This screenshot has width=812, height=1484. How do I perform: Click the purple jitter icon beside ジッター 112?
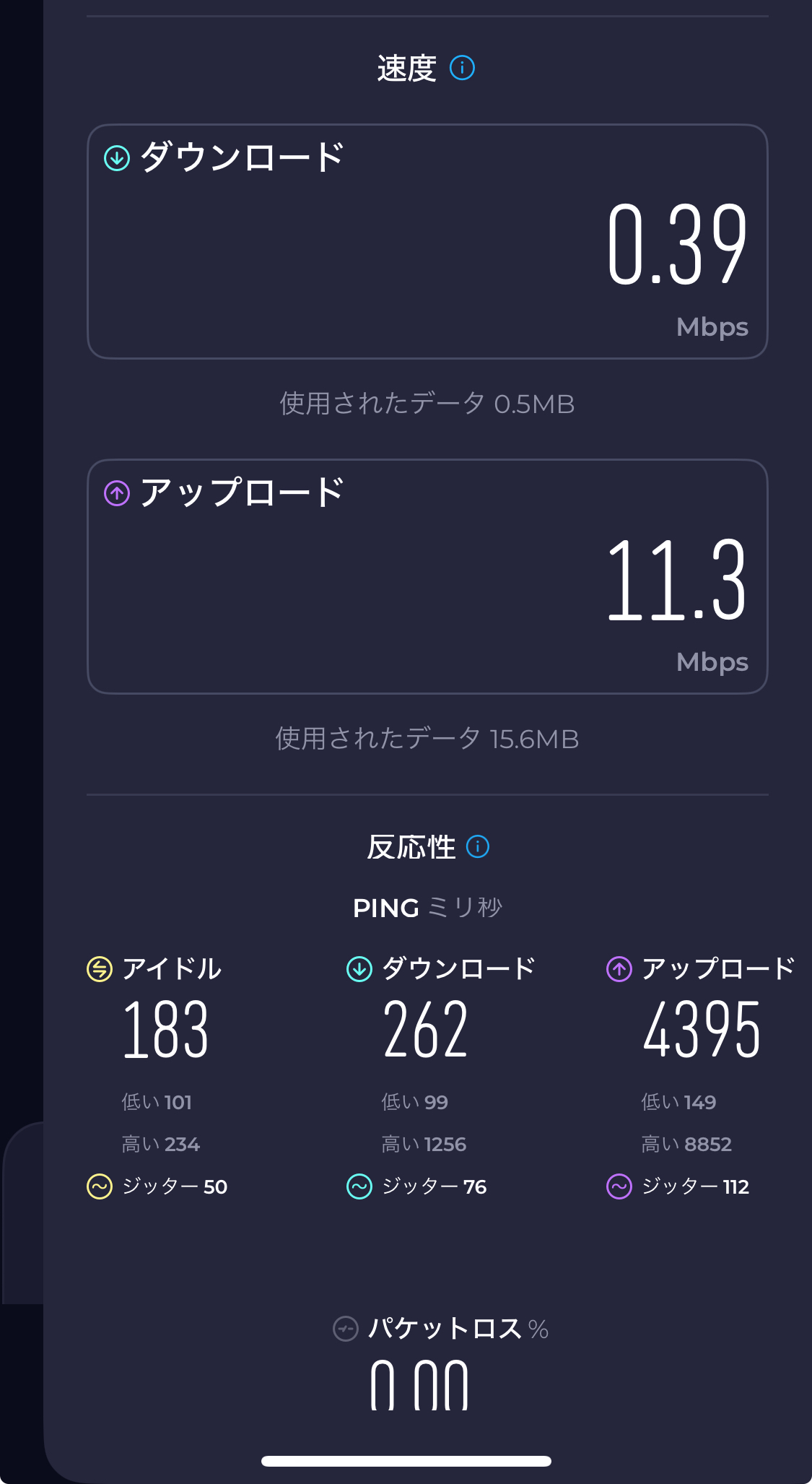click(619, 1186)
